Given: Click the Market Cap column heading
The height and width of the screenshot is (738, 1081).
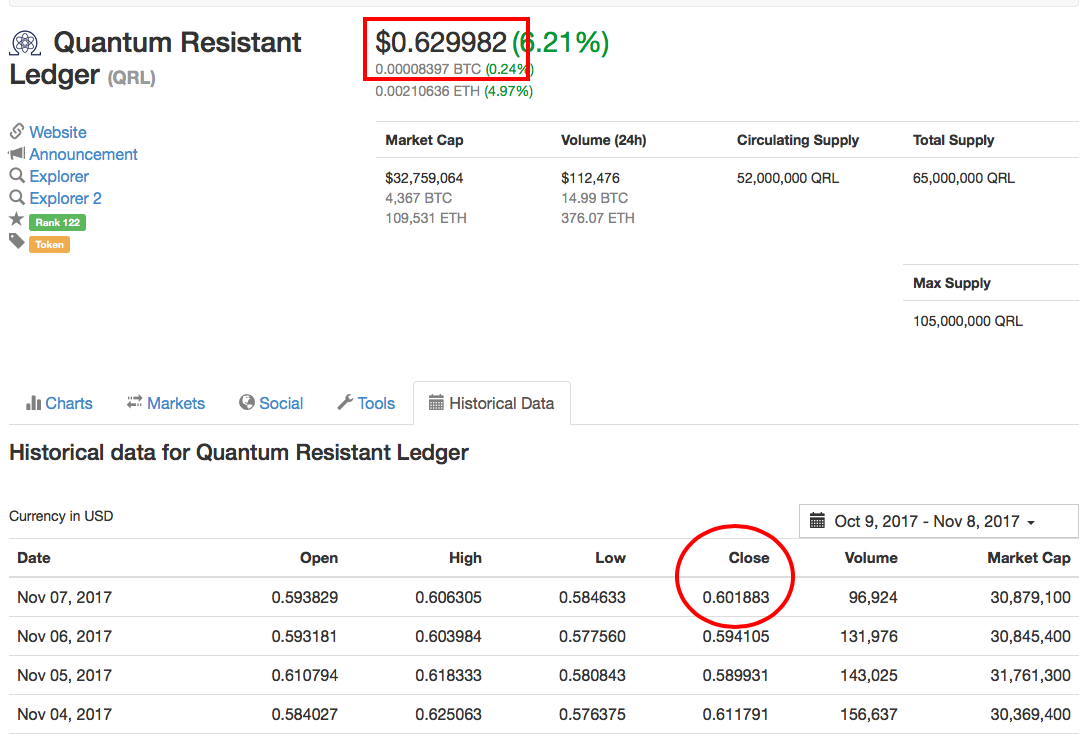Looking at the screenshot, I should click(x=424, y=140).
